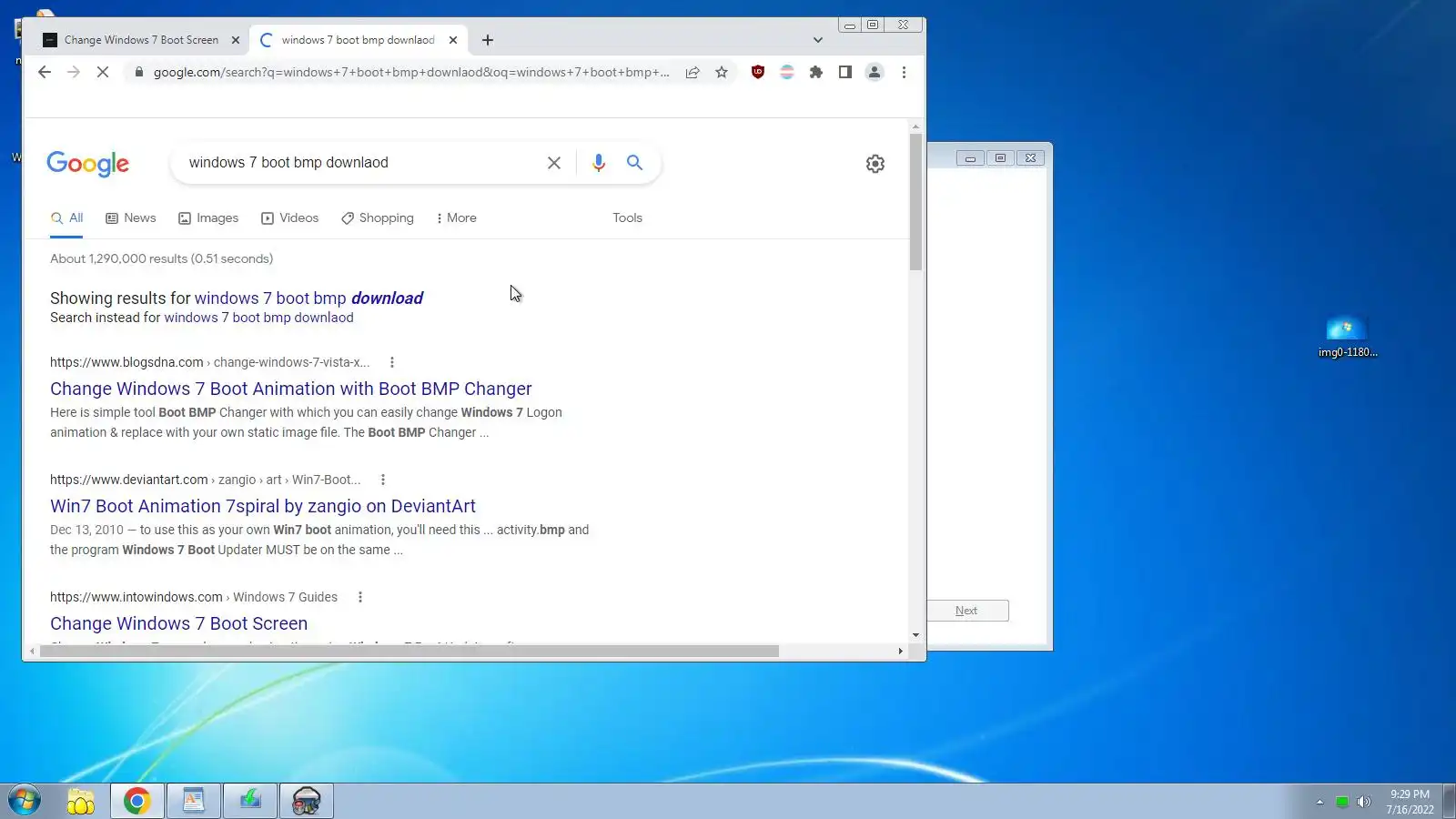Click the green network tray icon
The image size is (1456, 819).
[x=1341, y=802]
